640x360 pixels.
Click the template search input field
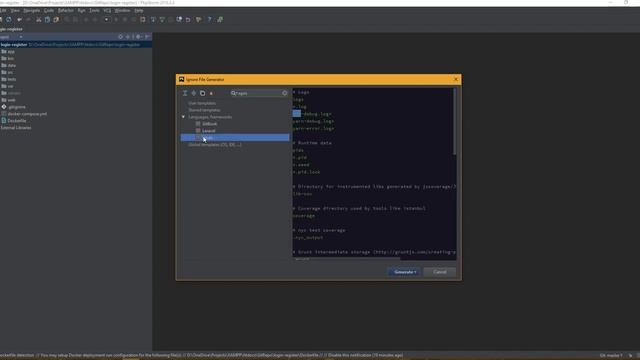(x=259, y=93)
